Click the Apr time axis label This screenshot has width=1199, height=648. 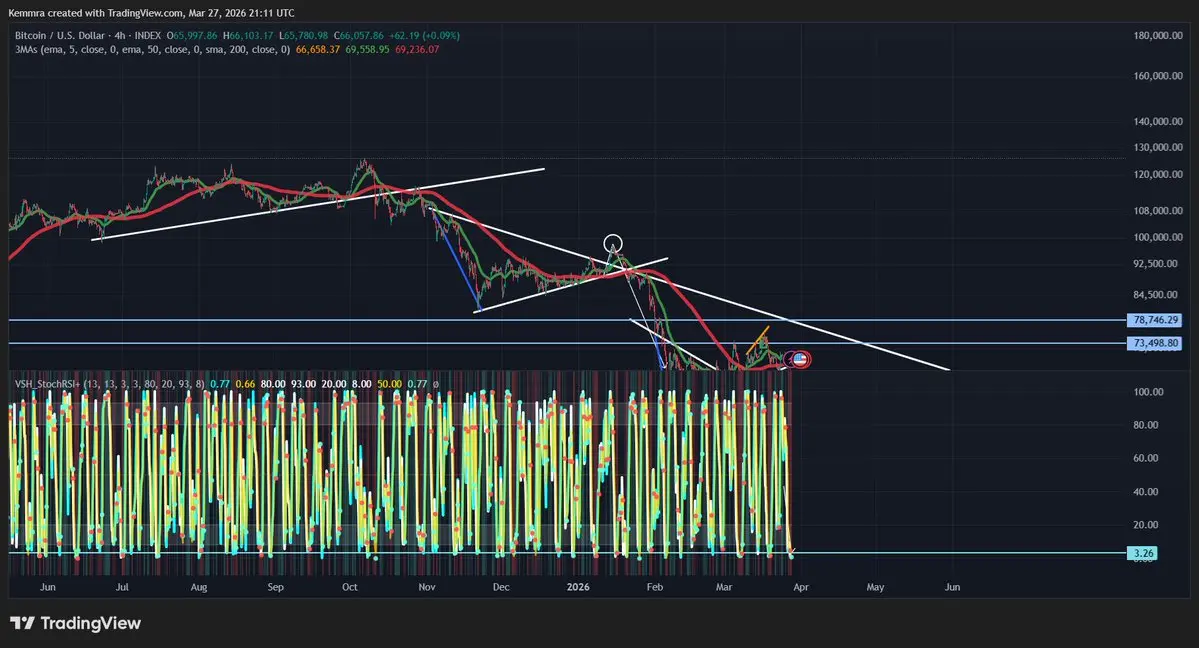point(801,587)
